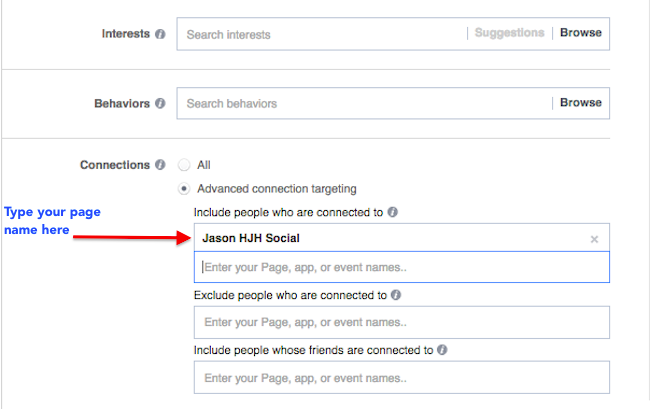Open Suggestions for interests
650x409 pixels.
point(510,33)
